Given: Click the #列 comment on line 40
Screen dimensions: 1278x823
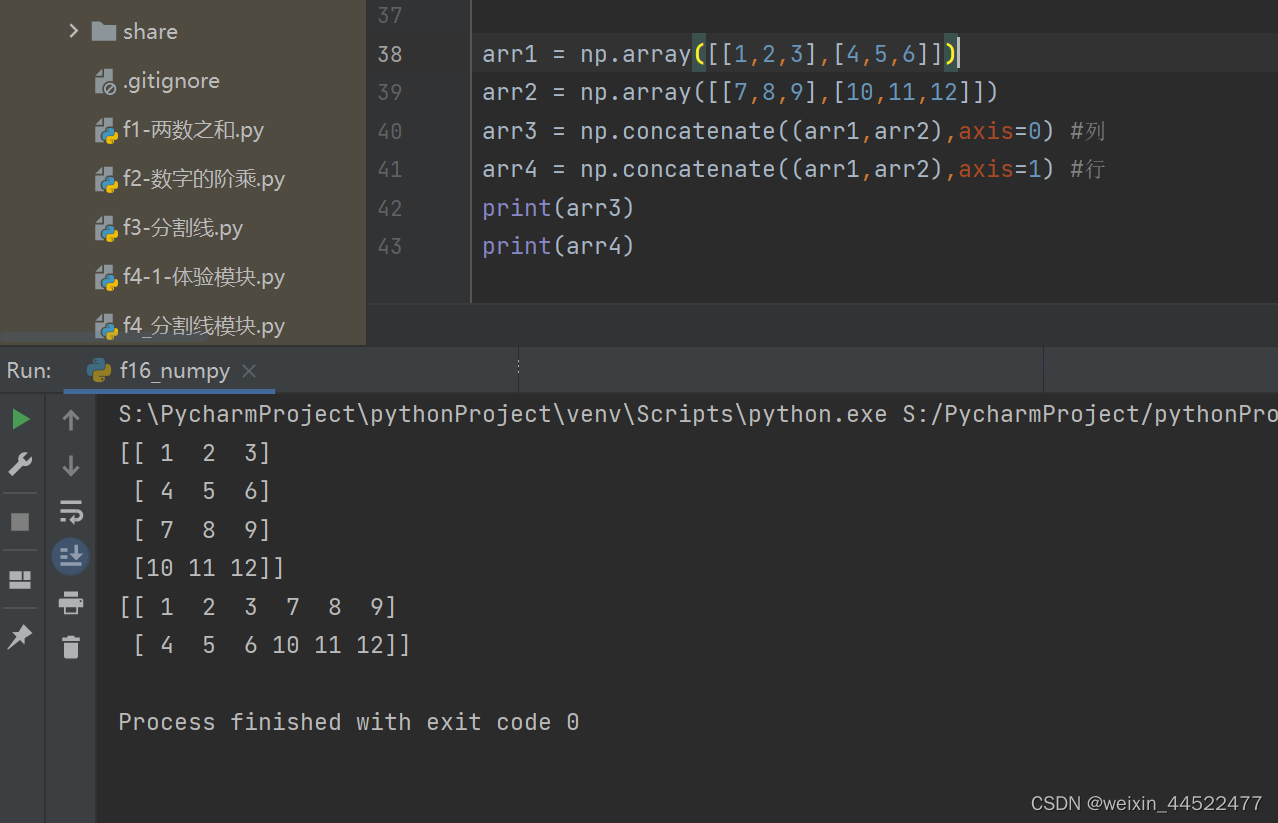Looking at the screenshot, I should click(1087, 131).
